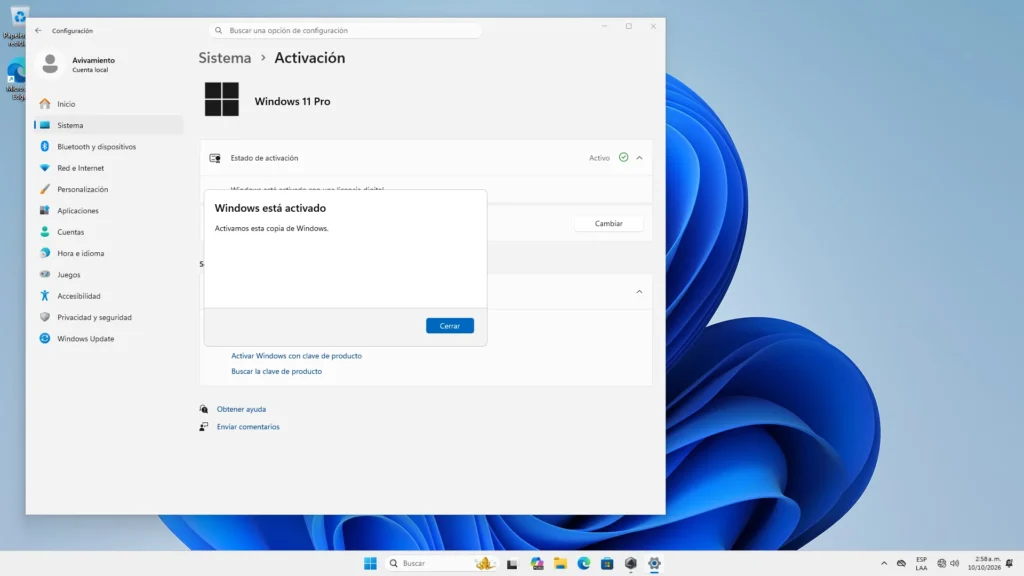1024x576 pixels.
Task: Collapse the Estado de activación section
Action: (x=639, y=157)
